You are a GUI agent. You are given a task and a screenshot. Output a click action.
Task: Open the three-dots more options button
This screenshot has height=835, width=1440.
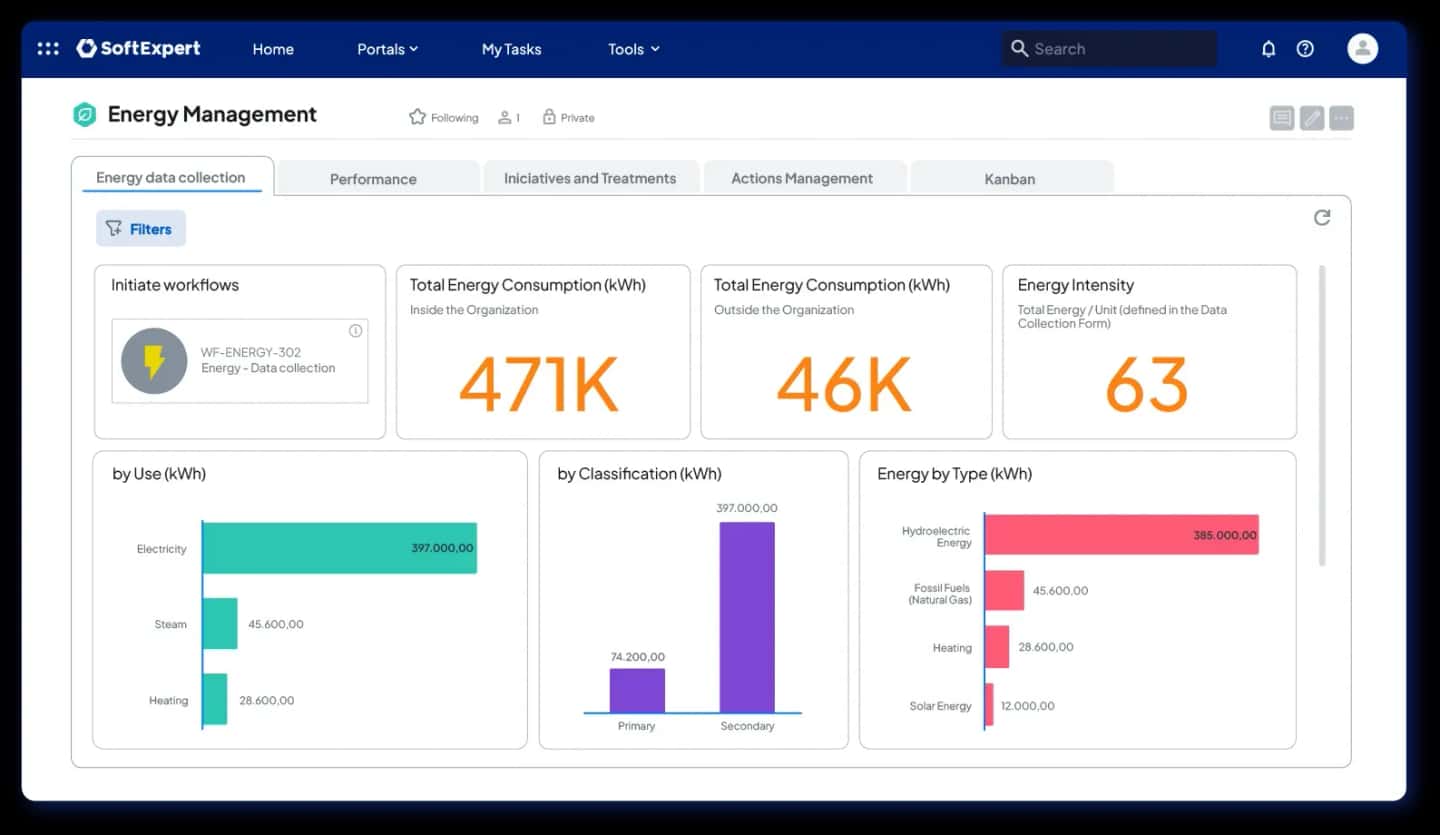[x=1342, y=118]
